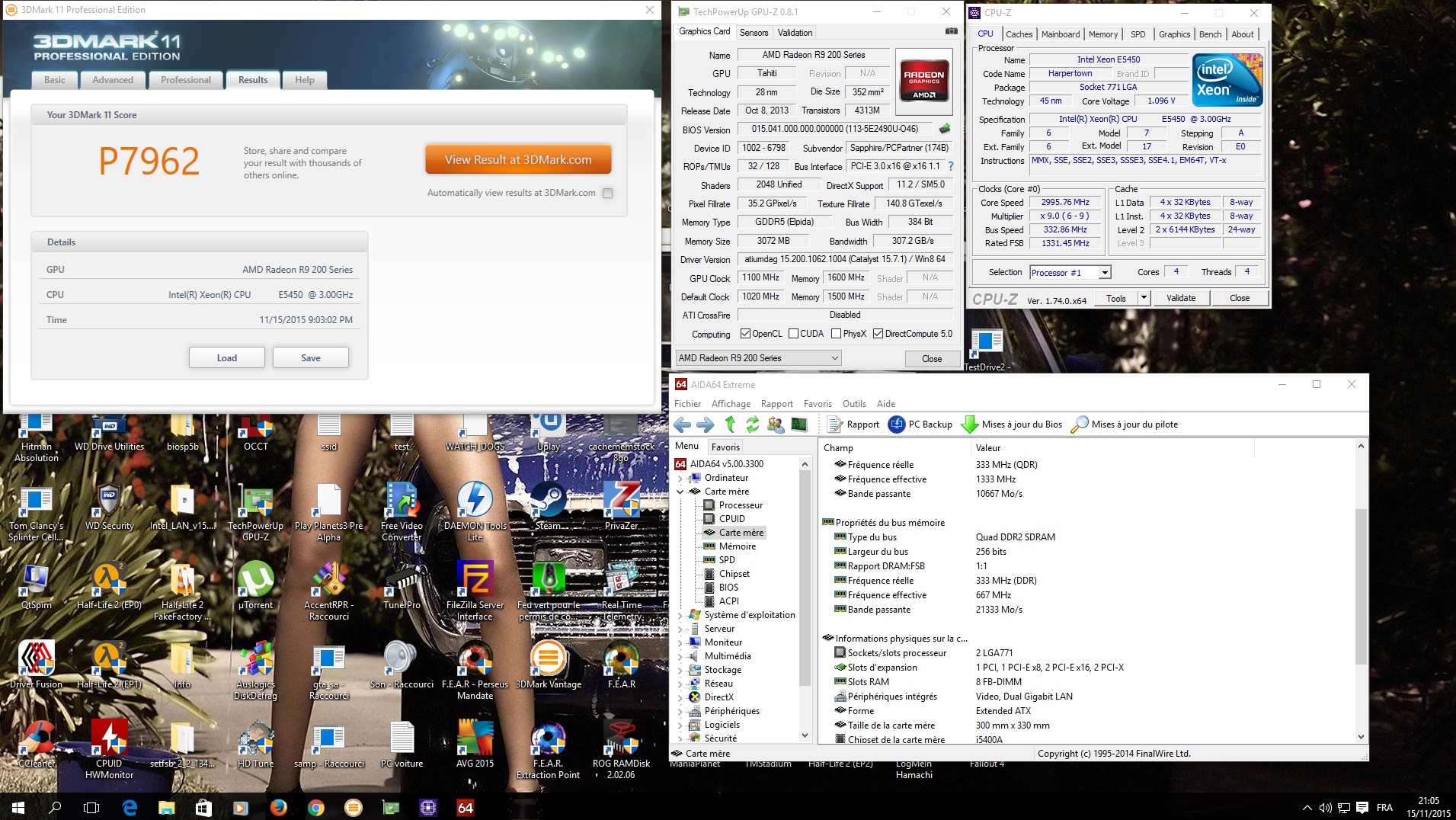Expand Moniteur node in AIDA64 tree
The width and height of the screenshot is (1456, 820).
[x=680, y=643]
